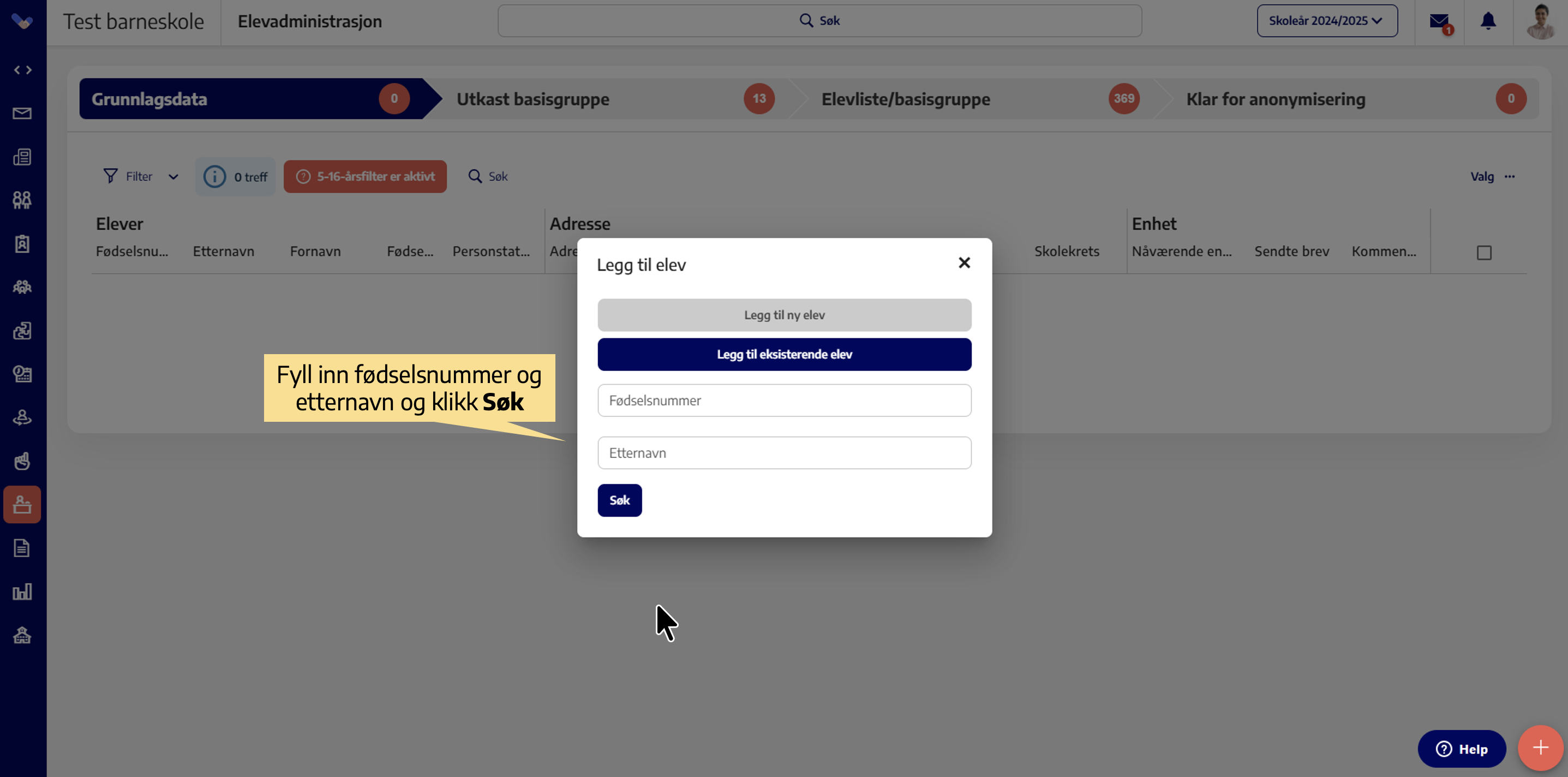Click the Fornavn column header

(315, 252)
